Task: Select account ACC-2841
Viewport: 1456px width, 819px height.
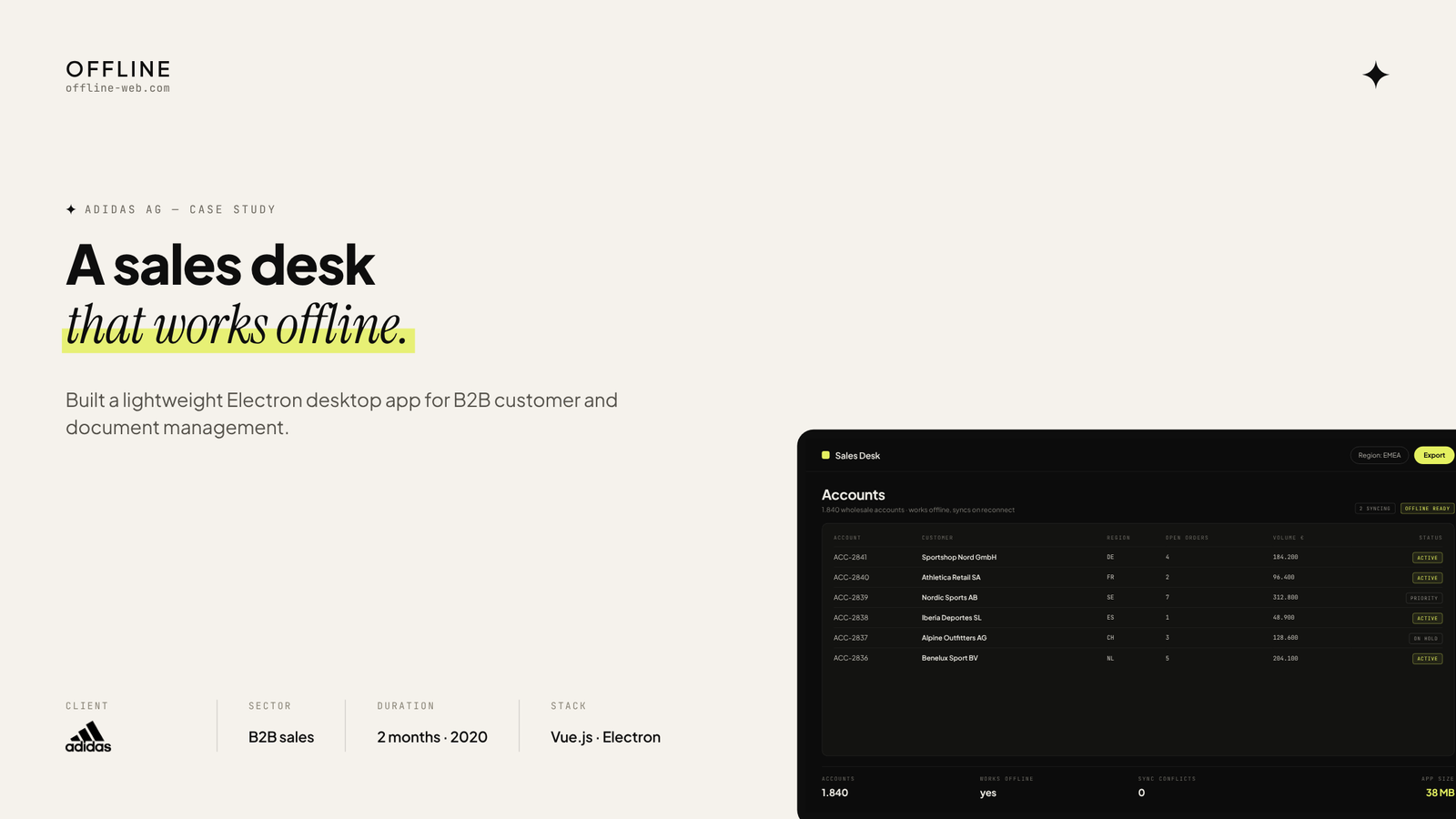Action: click(x=850, y=557)
